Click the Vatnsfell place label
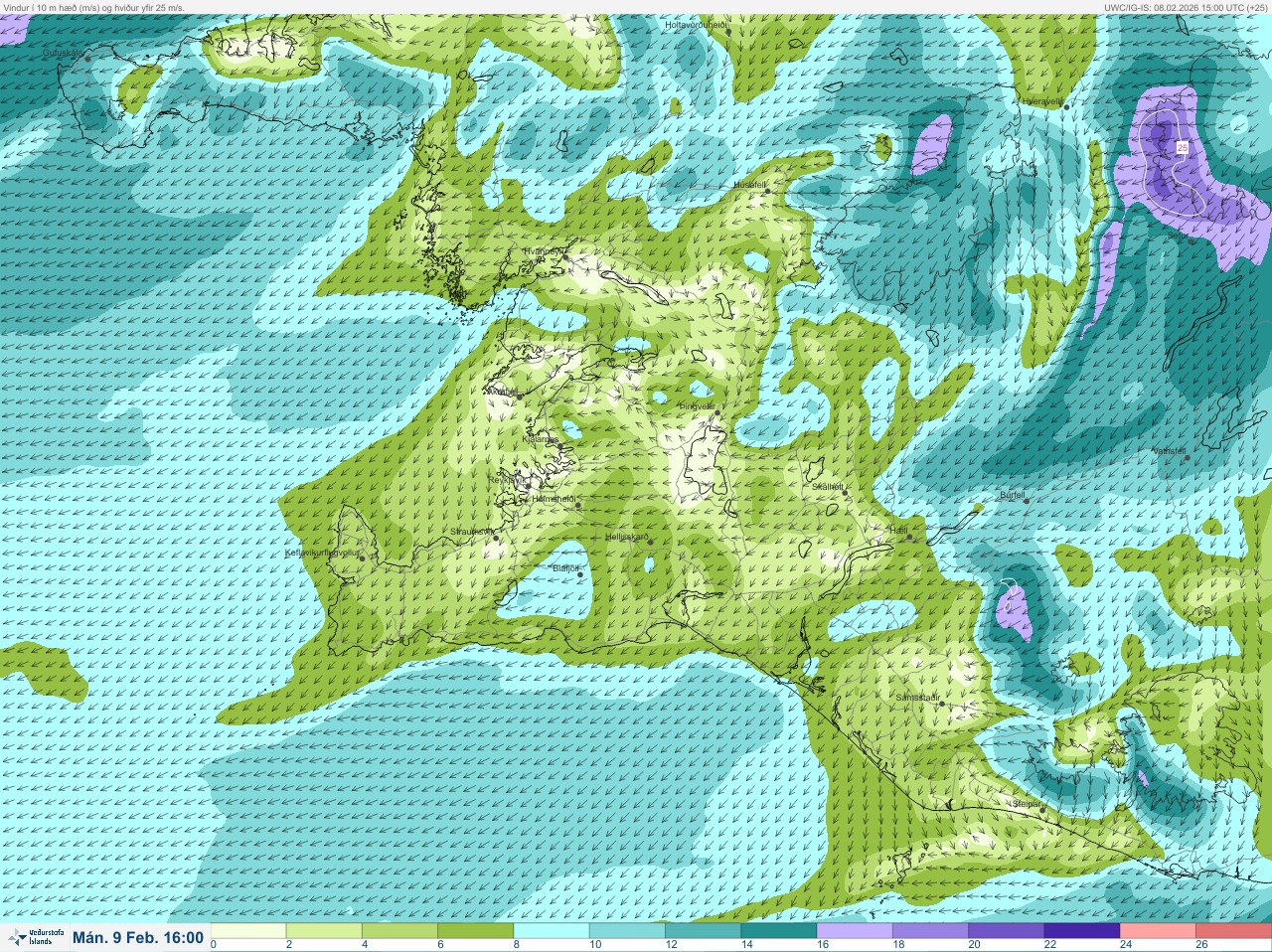1272x952 pixels. (x=1170, y=451)
